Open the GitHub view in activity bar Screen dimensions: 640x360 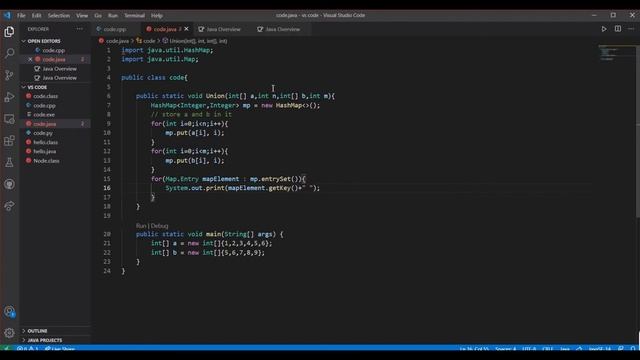click(x=9, y=184)
